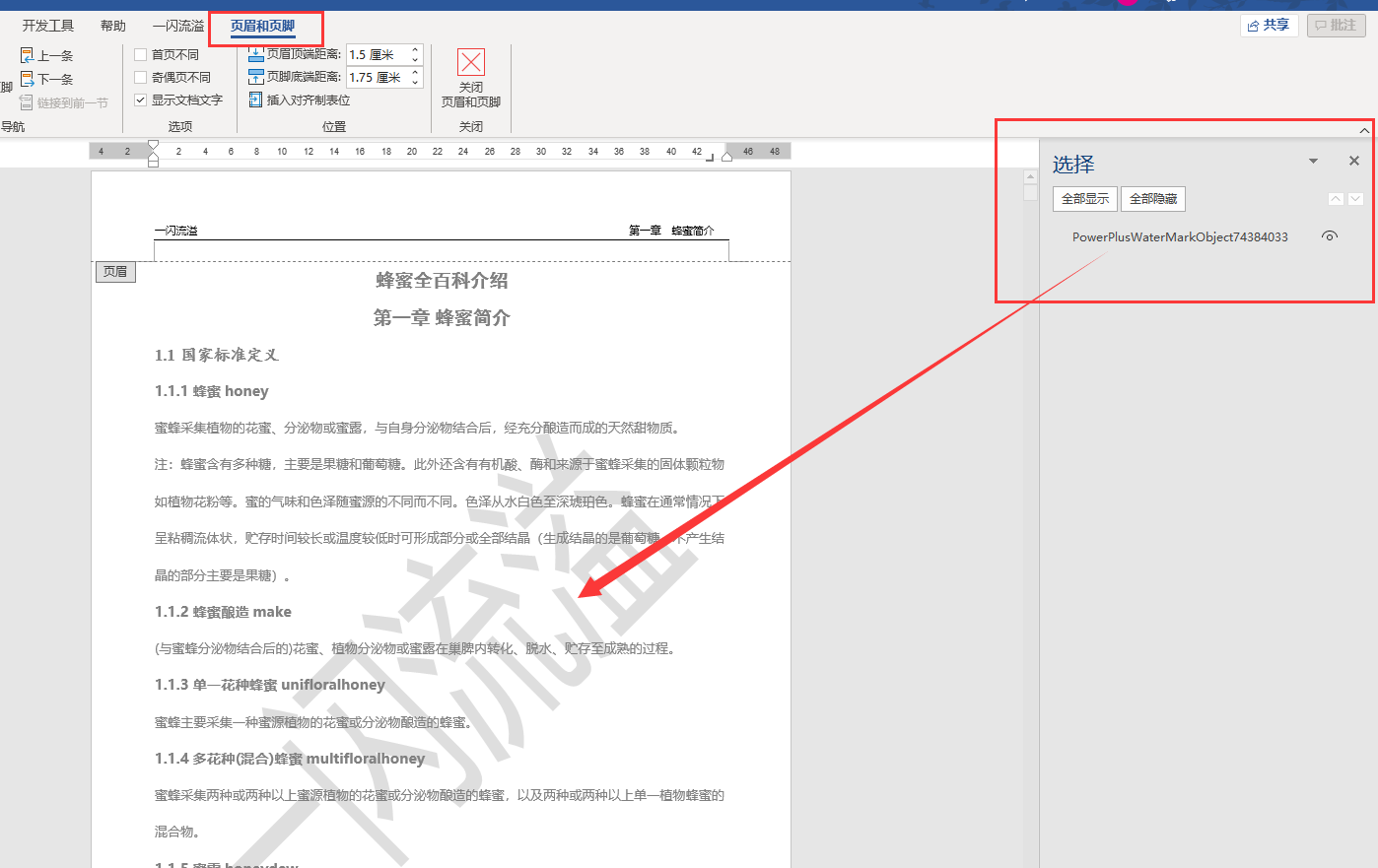Open the 帮助 ribbon tab
The image size is (1378, 868).
click(x=113, y=26)
